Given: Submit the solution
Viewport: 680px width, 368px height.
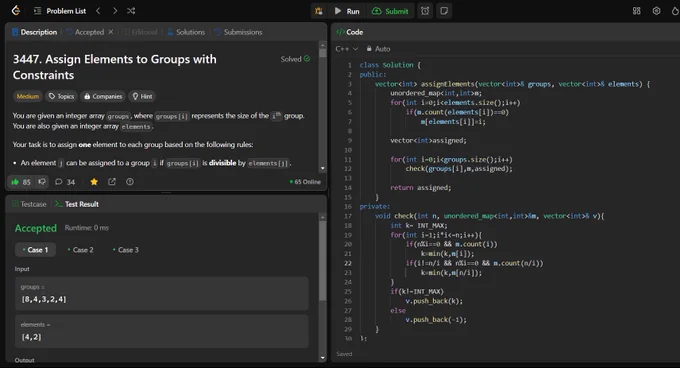Looking at the screenshot, I should [390, 11].
